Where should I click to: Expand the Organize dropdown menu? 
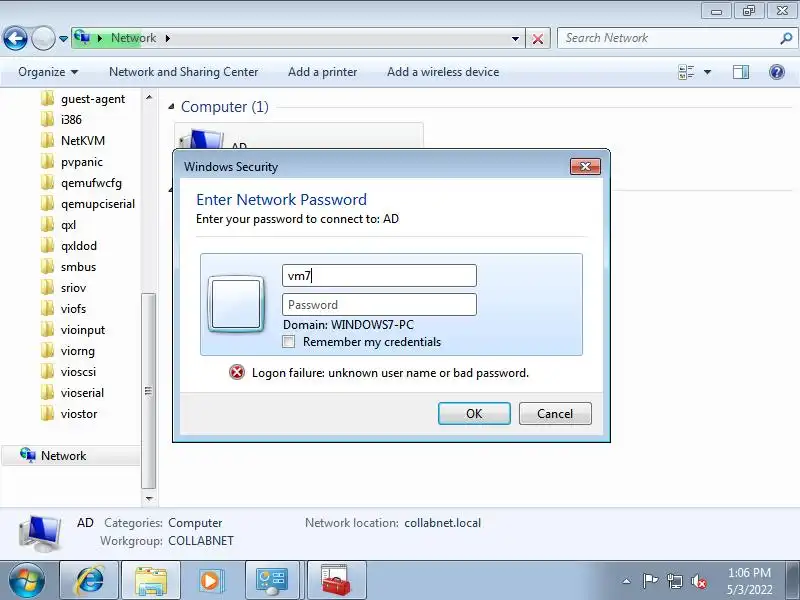(48, 72)
